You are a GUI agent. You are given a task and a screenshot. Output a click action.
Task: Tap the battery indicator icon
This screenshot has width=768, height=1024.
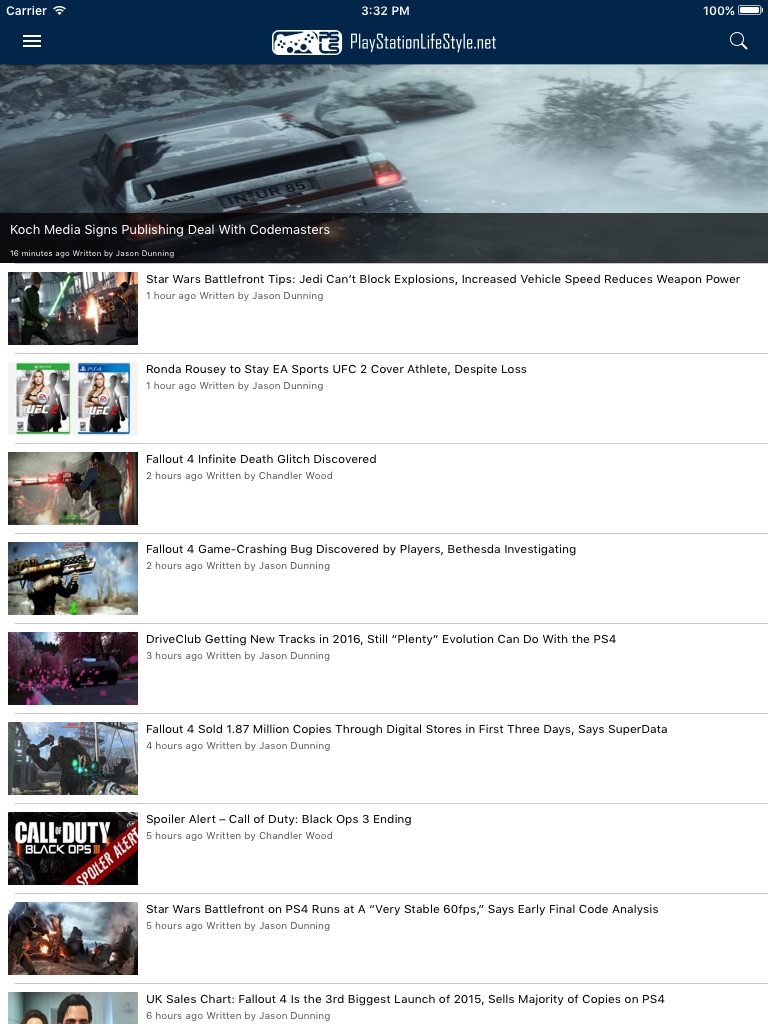[x=750, y=10]
